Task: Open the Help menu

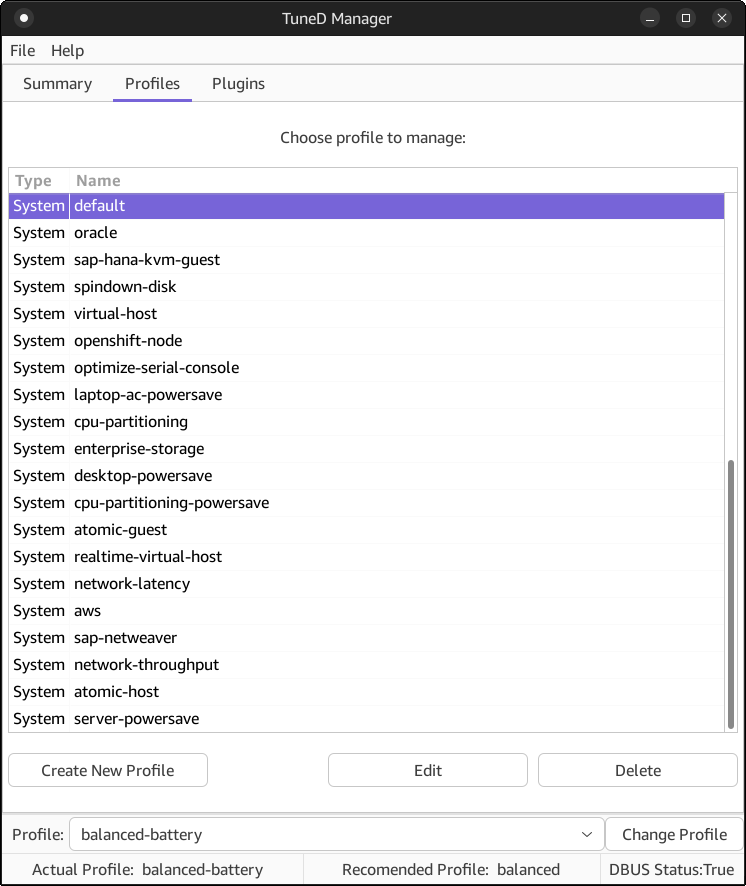Action: click(67, 51)
